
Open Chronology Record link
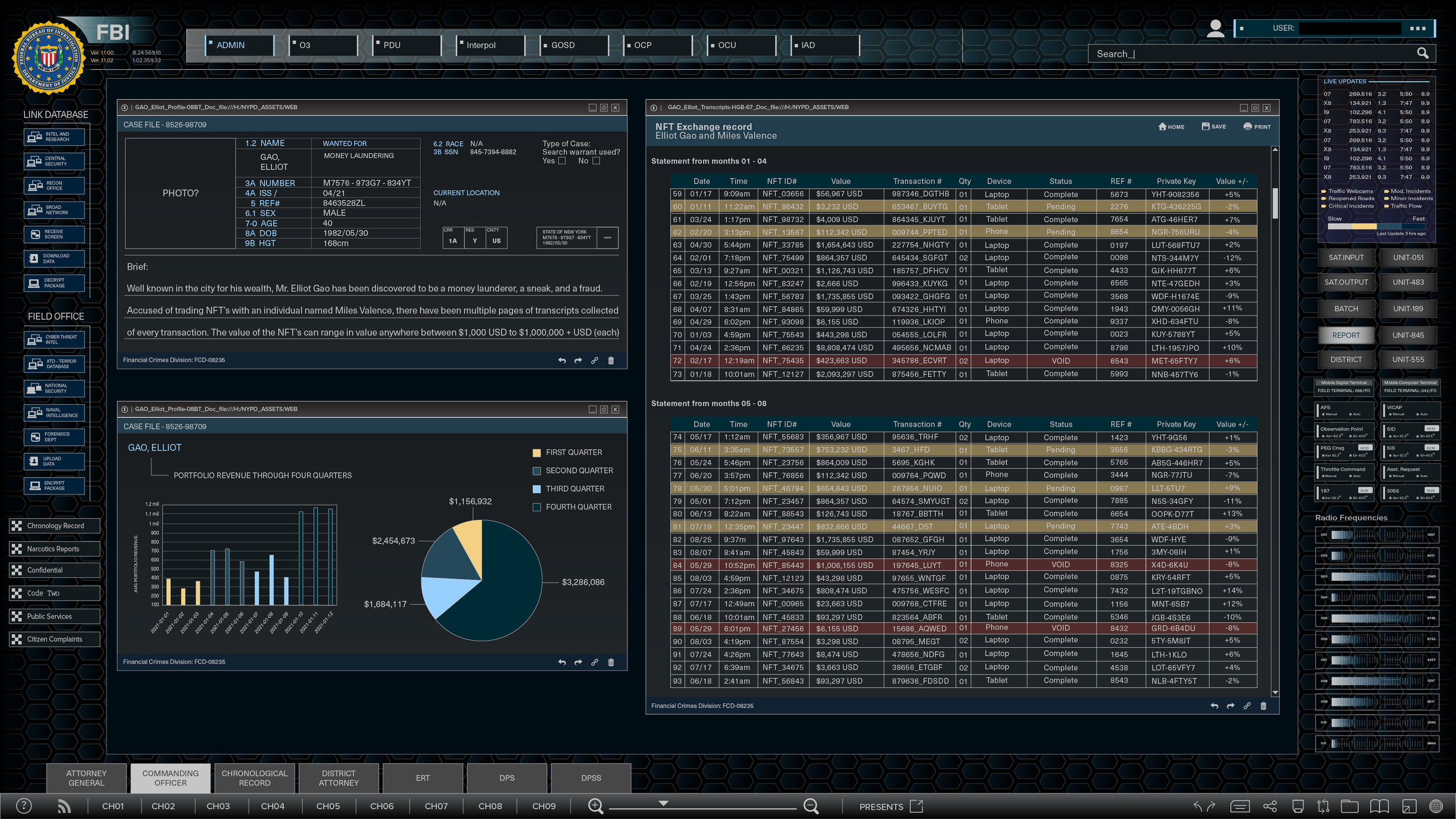click(55, 526)
